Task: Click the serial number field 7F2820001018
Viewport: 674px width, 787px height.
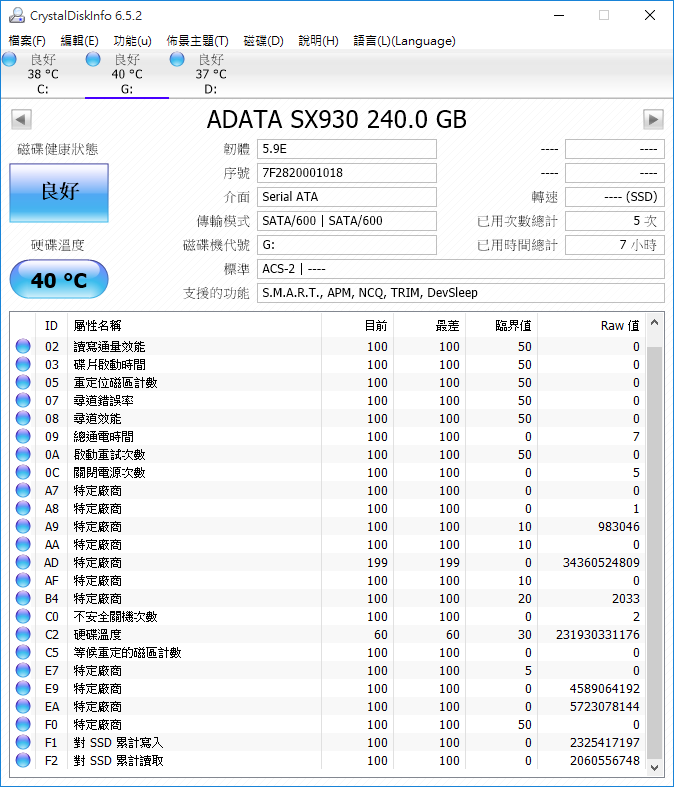Action: click(347, 173)
